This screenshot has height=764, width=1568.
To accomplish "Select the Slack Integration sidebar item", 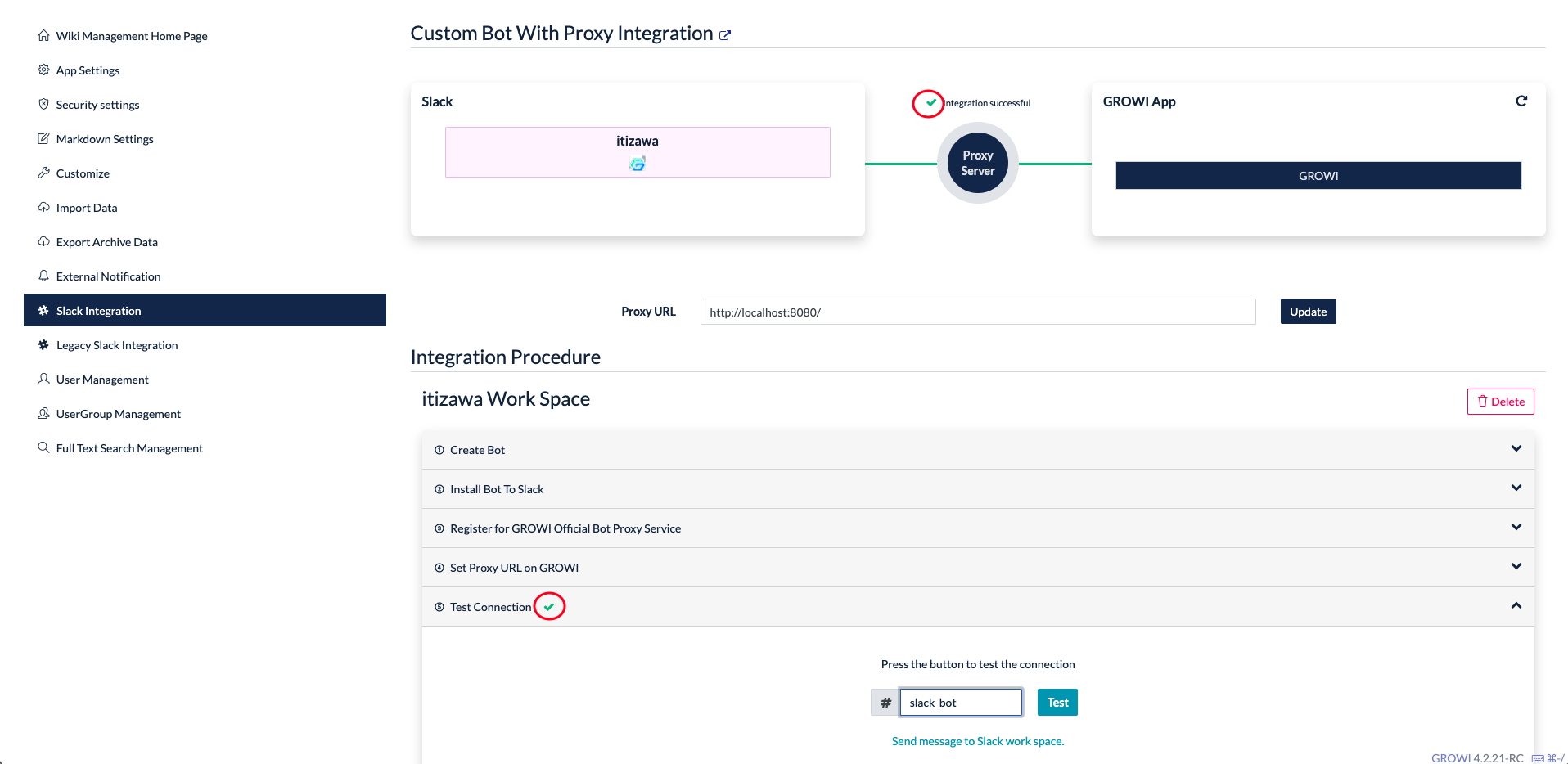I will pyautogui.click(x=205, y=310).
